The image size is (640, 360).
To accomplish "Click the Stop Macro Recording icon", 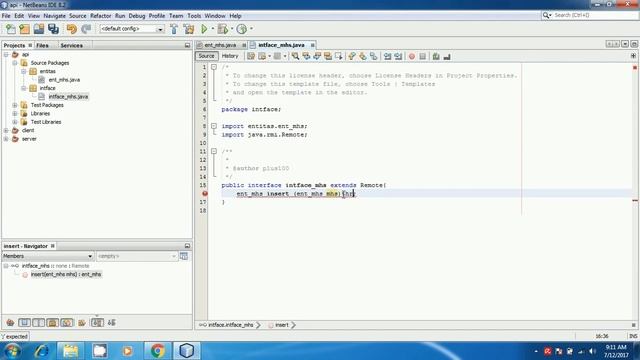I will pyautogui.click(x=422, y=56).
